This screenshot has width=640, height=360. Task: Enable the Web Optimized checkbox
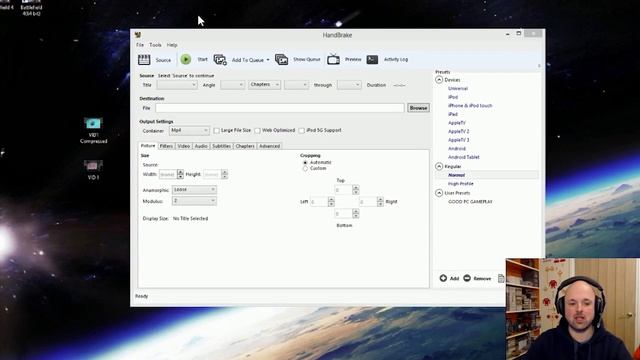258,130
